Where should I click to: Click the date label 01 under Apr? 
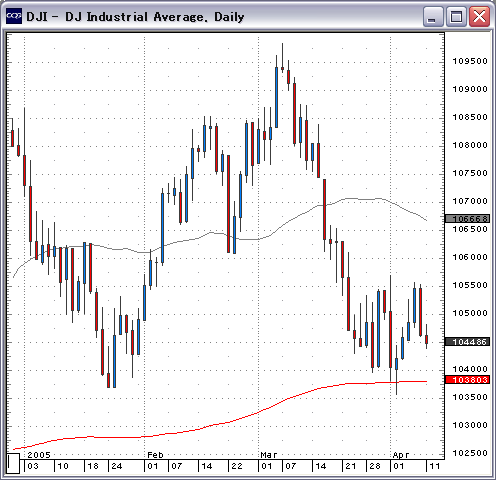(x=399, y=466)
